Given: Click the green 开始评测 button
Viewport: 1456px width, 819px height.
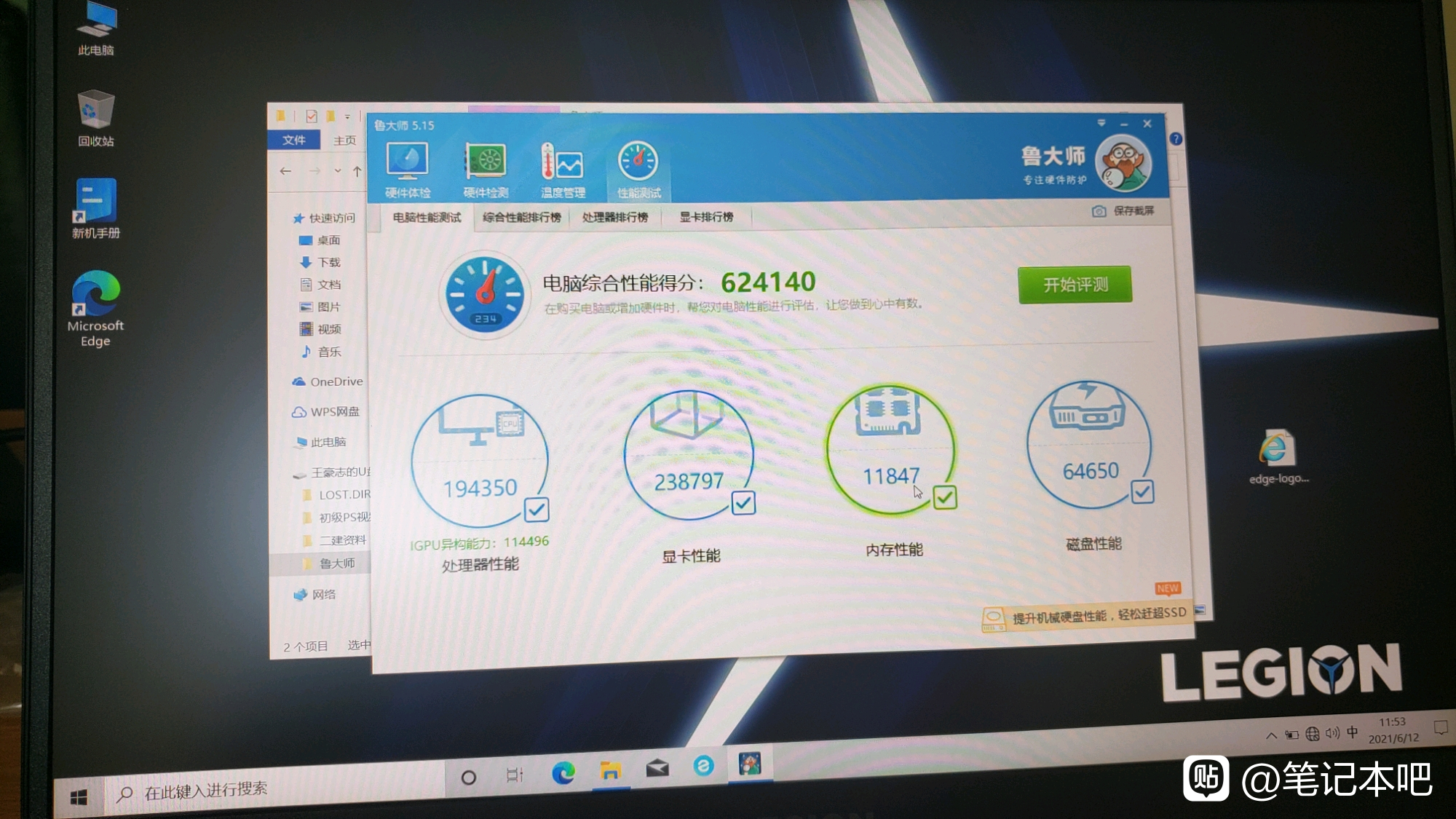Looking at the screenshot, I should click(1075, 285).
